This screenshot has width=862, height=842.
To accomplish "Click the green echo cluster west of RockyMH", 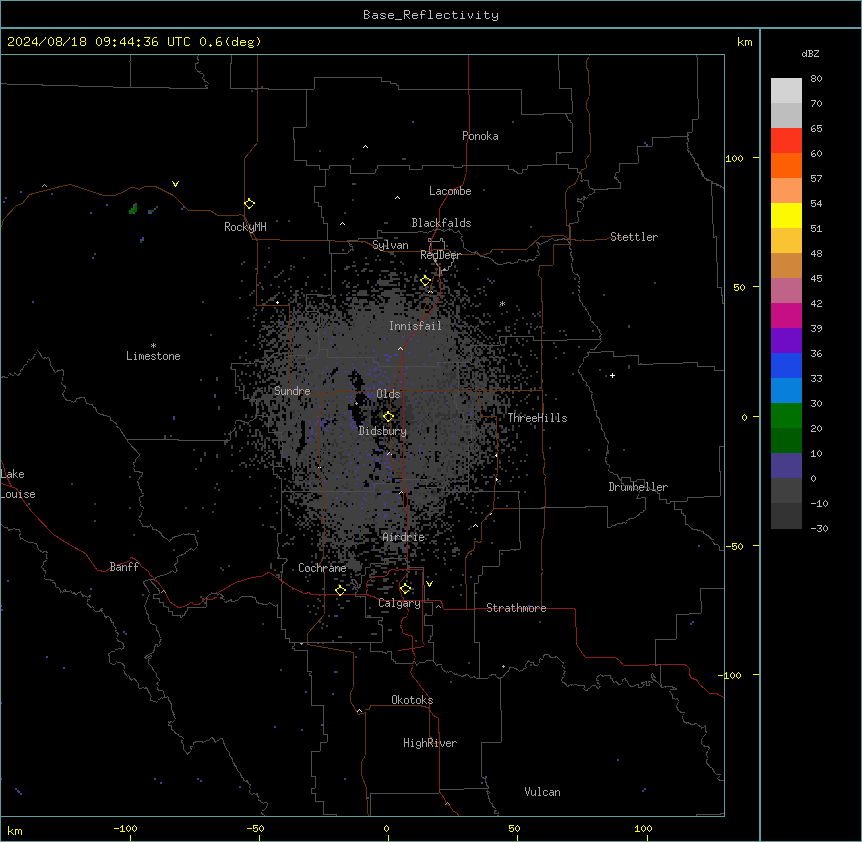I will [133, 209].
